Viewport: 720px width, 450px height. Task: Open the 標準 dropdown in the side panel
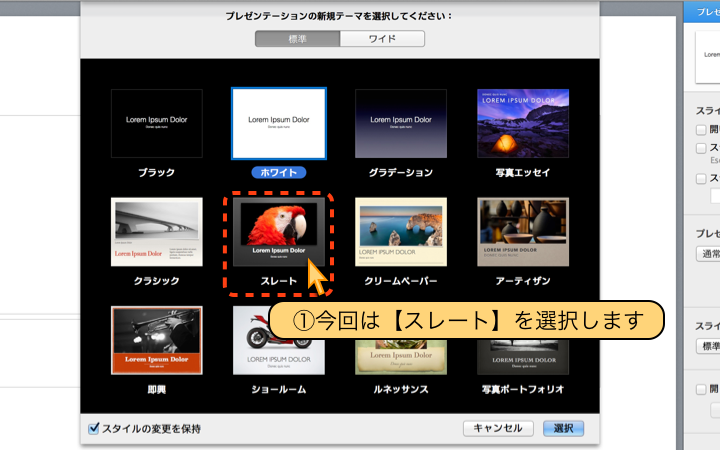tap(708, 346)
